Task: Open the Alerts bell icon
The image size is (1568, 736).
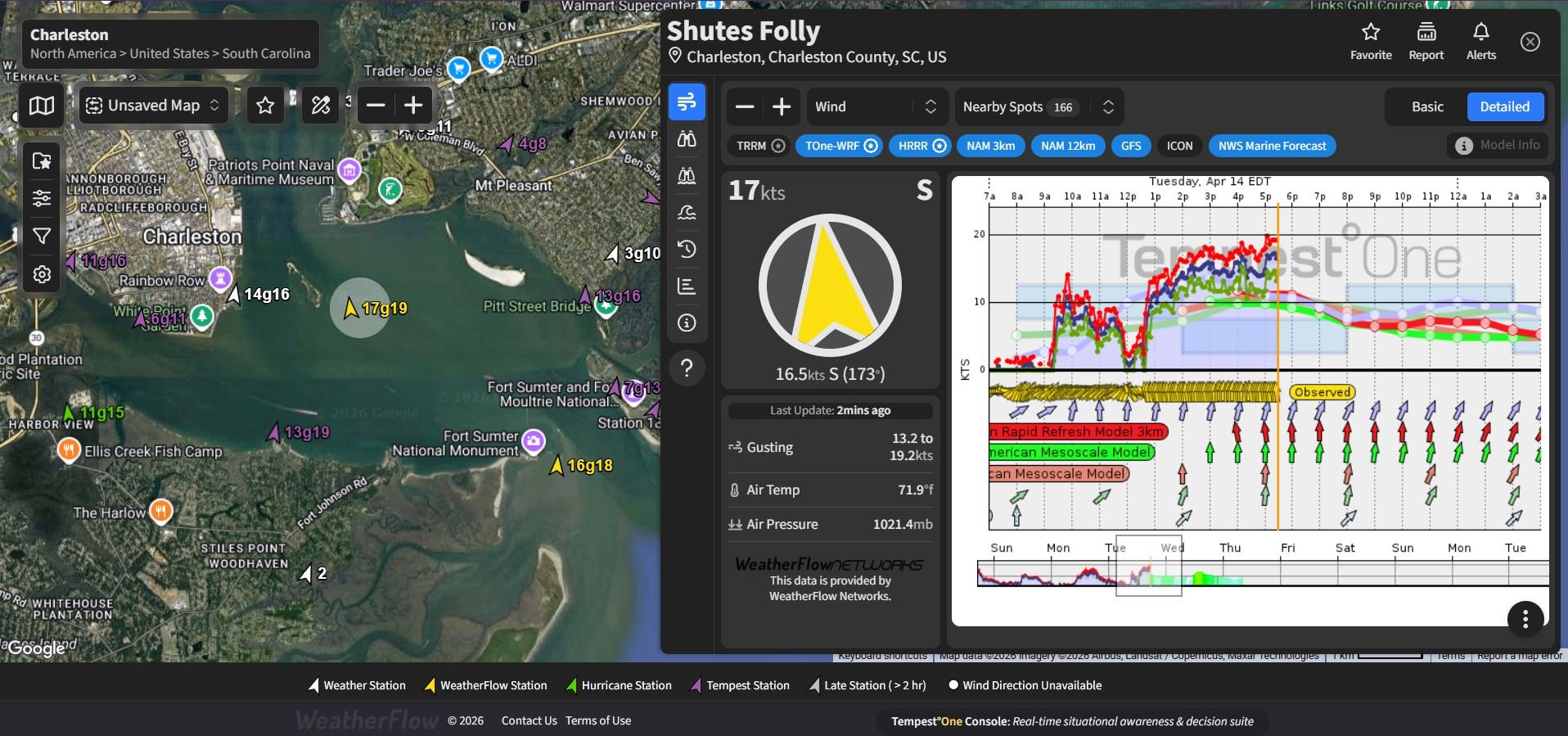Action: (1481, 41)
